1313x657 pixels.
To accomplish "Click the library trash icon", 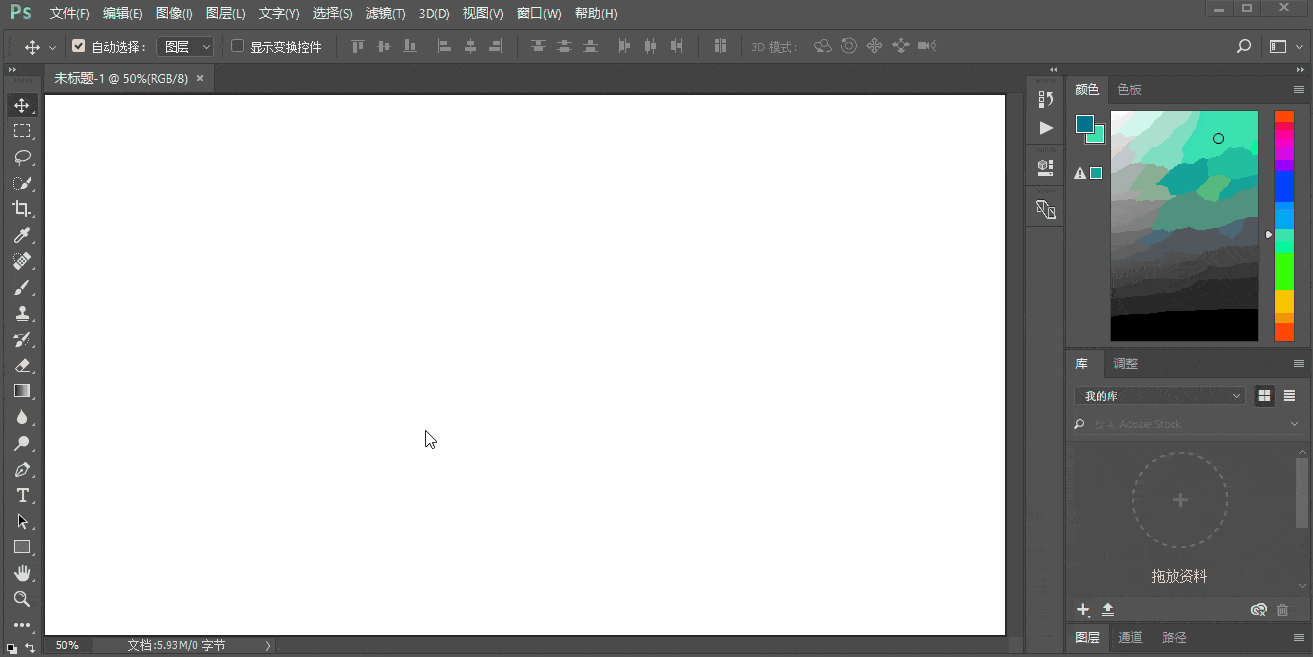I will click(x=1283, y=609).
